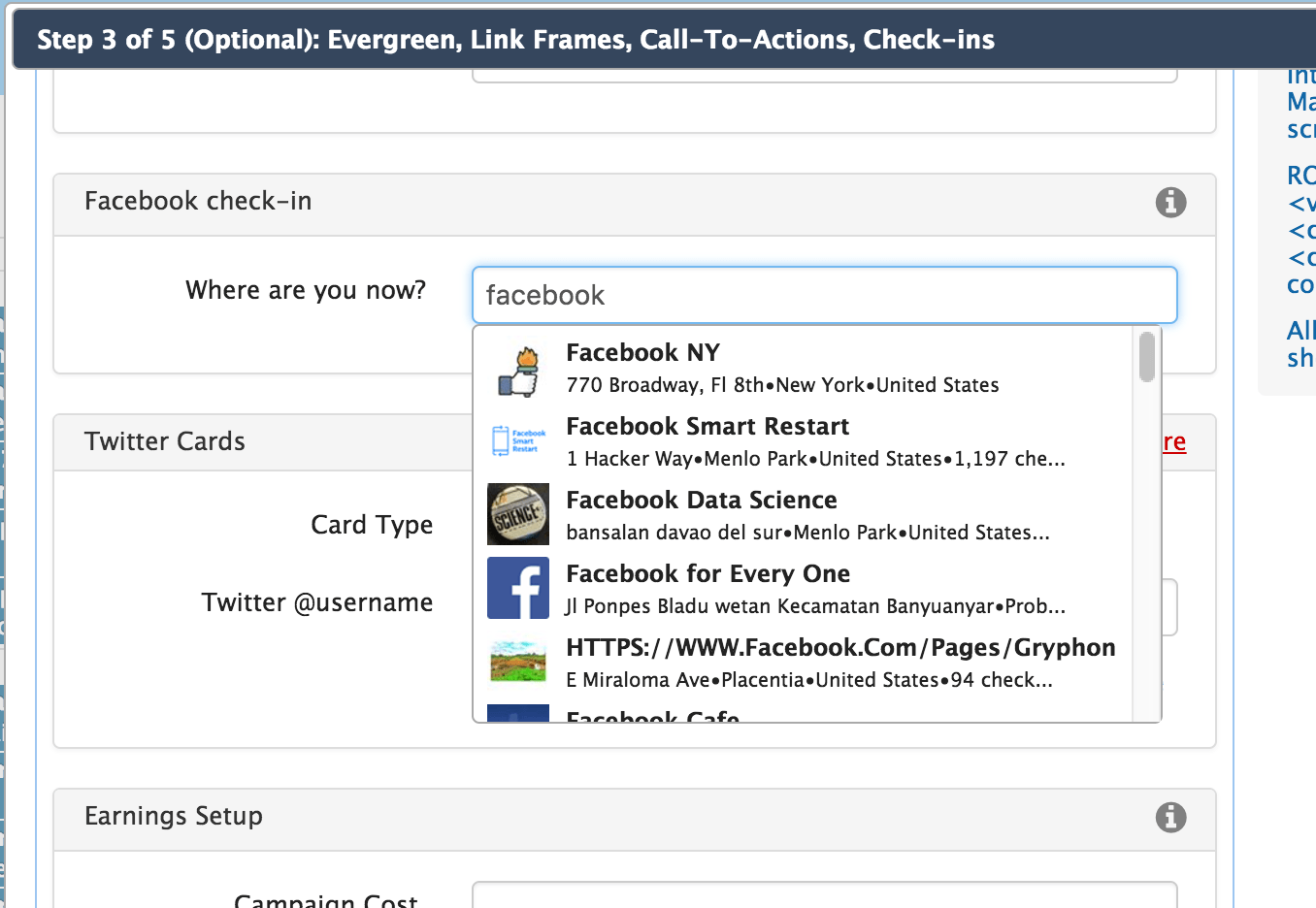Choose Facebook Data Science suggestion
Viewport: 1316px width, 908px height.
(x=804, y=516)
